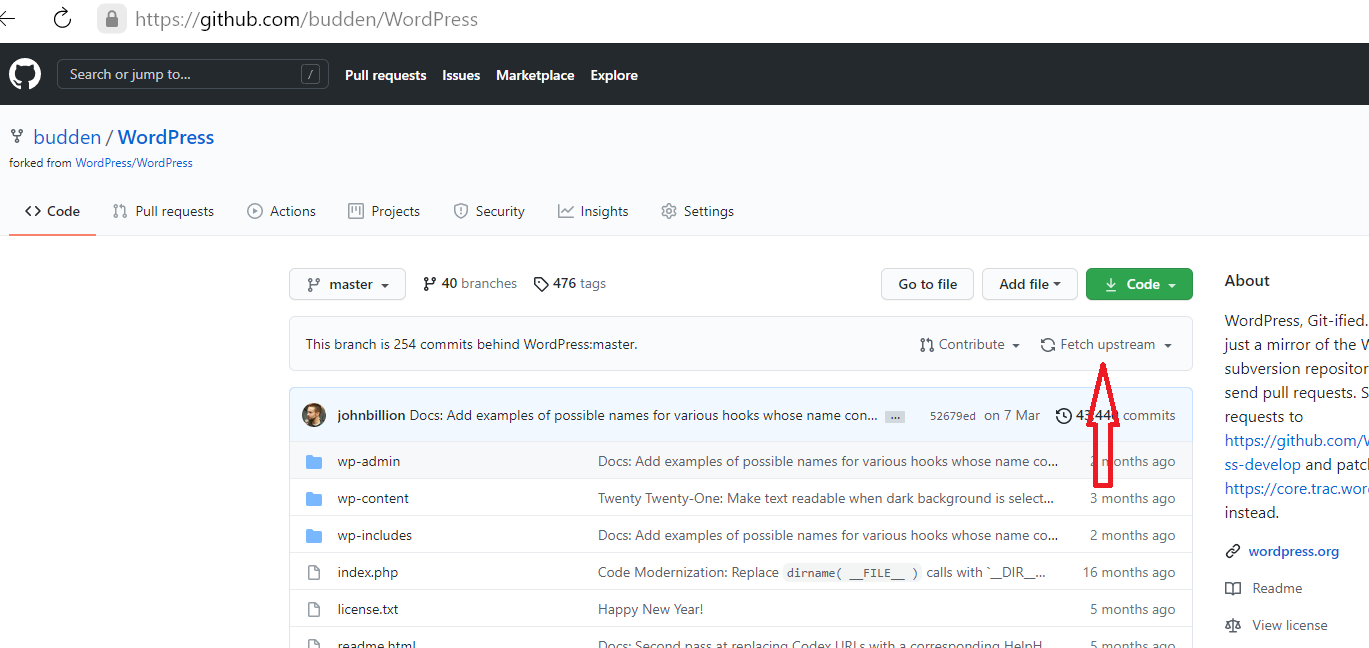
Task: Click the index.php file icon
Action: tap(314, 573)
